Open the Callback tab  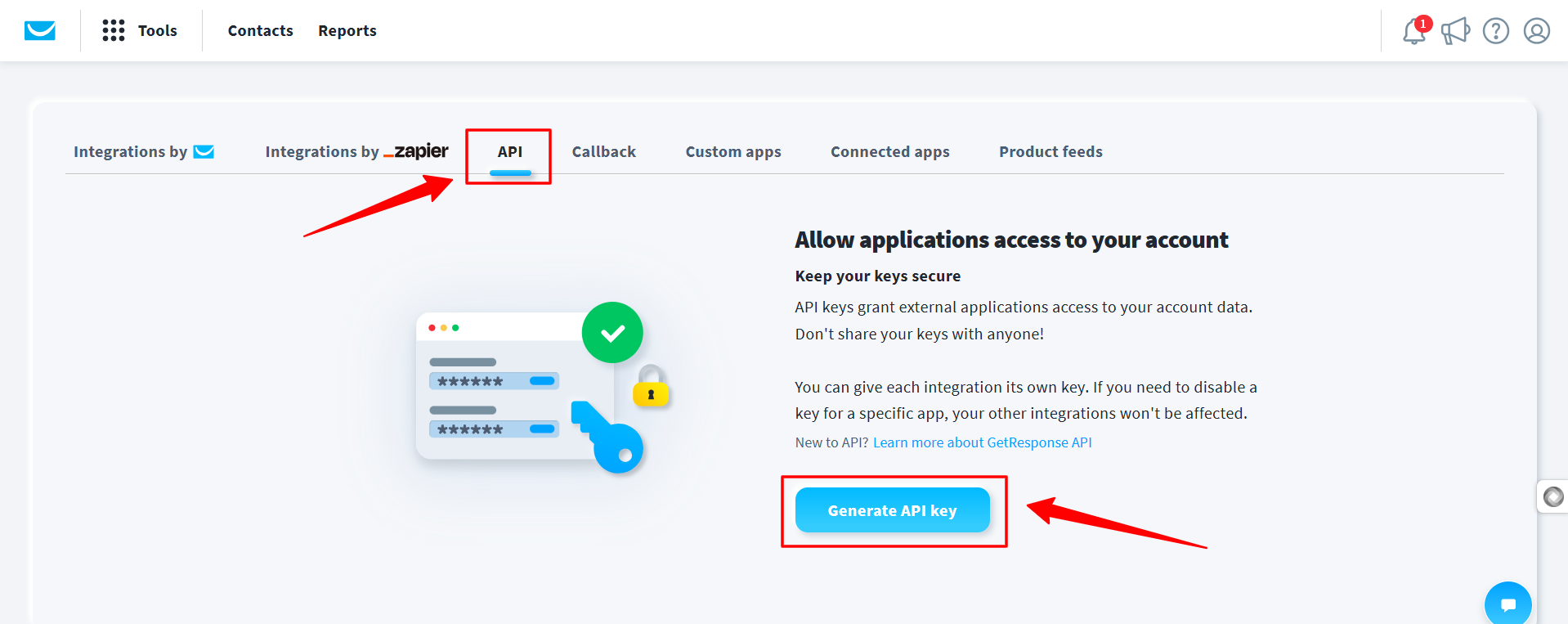(603, 151)
